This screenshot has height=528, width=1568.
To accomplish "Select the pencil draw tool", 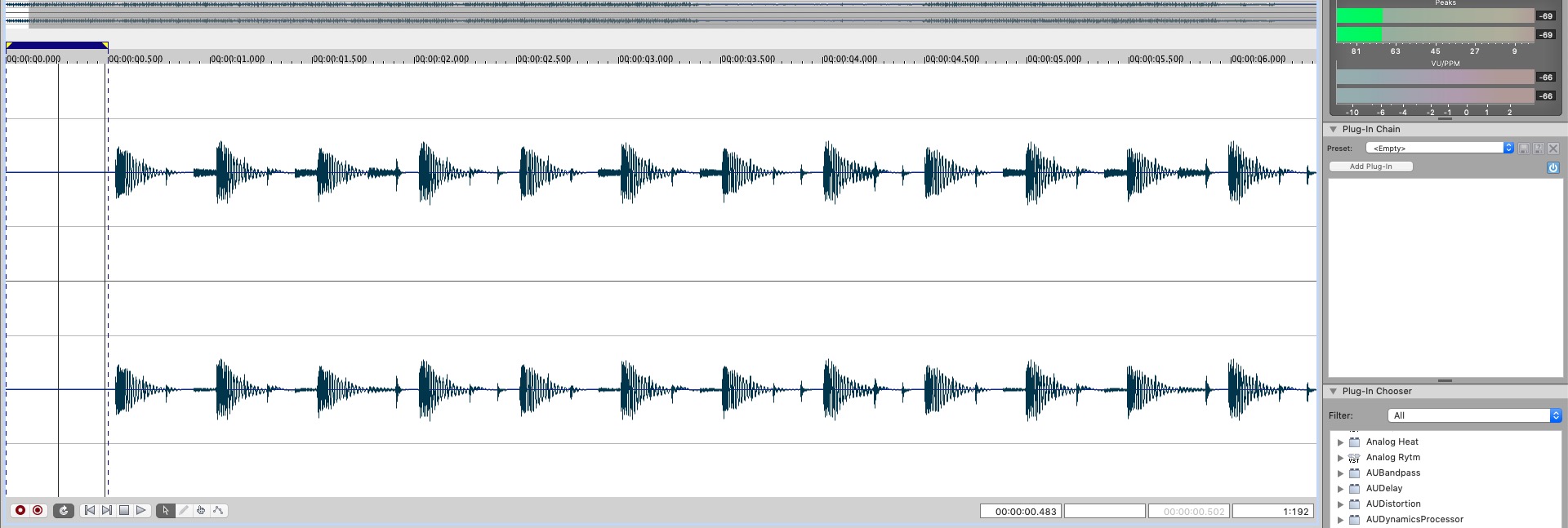I will coord(183,511).
